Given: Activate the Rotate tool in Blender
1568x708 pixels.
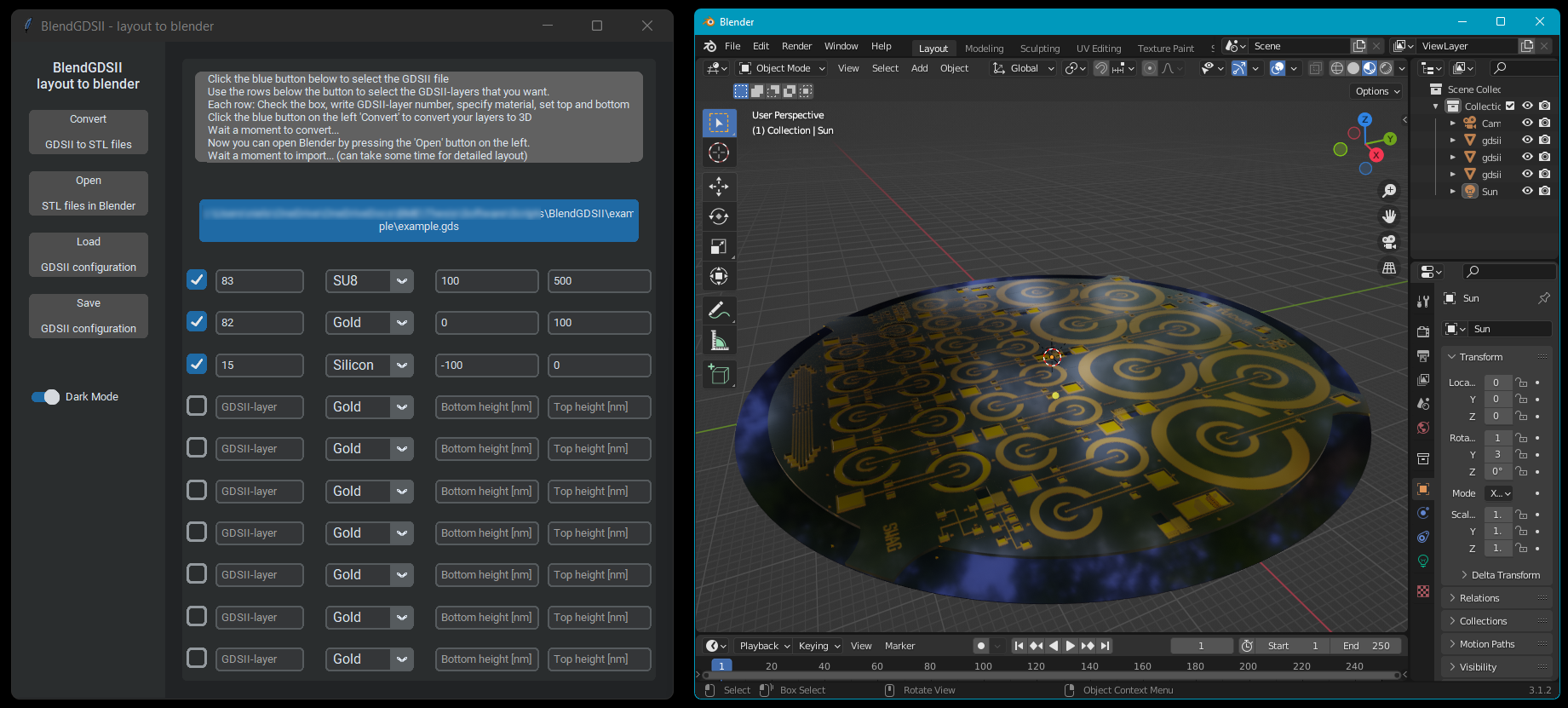Looking at the screenshot, I should click(x=719, y=216).
